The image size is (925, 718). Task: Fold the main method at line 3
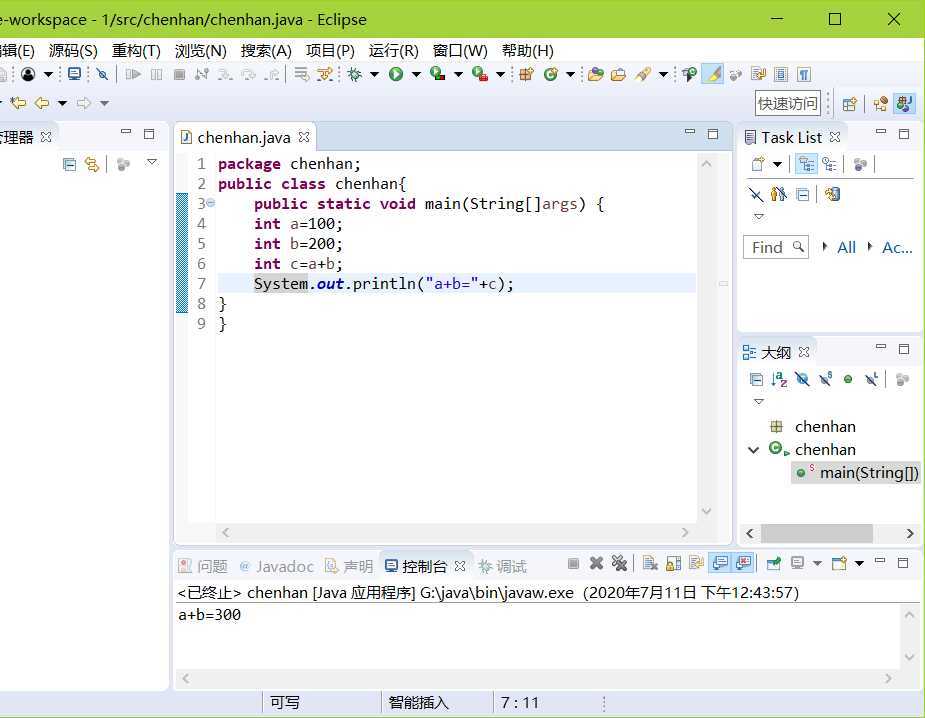tap(211, 204)
